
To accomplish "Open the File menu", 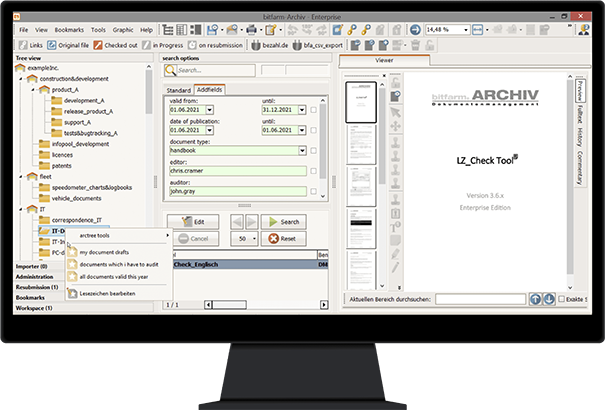I will click(24, 30).
